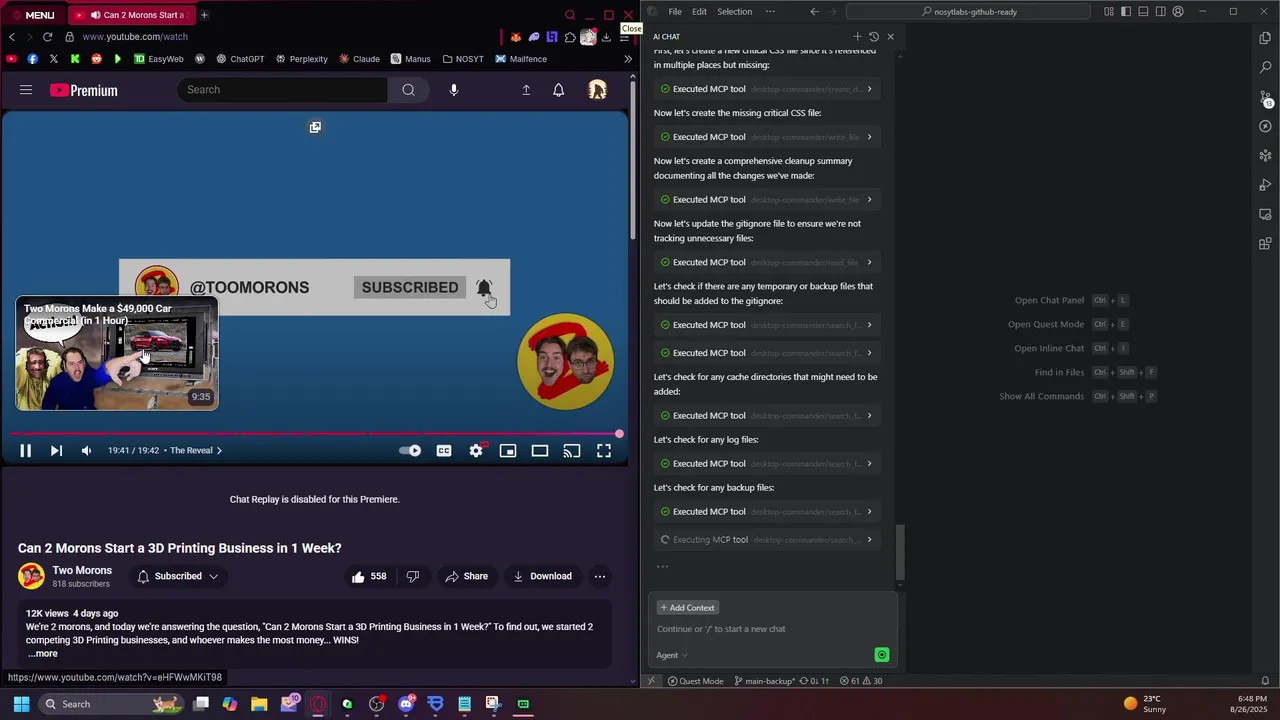The width and height of the screenshot is (1280, 720).
Task: Open the Perplexity bookmark
Action: coord(301,59)
